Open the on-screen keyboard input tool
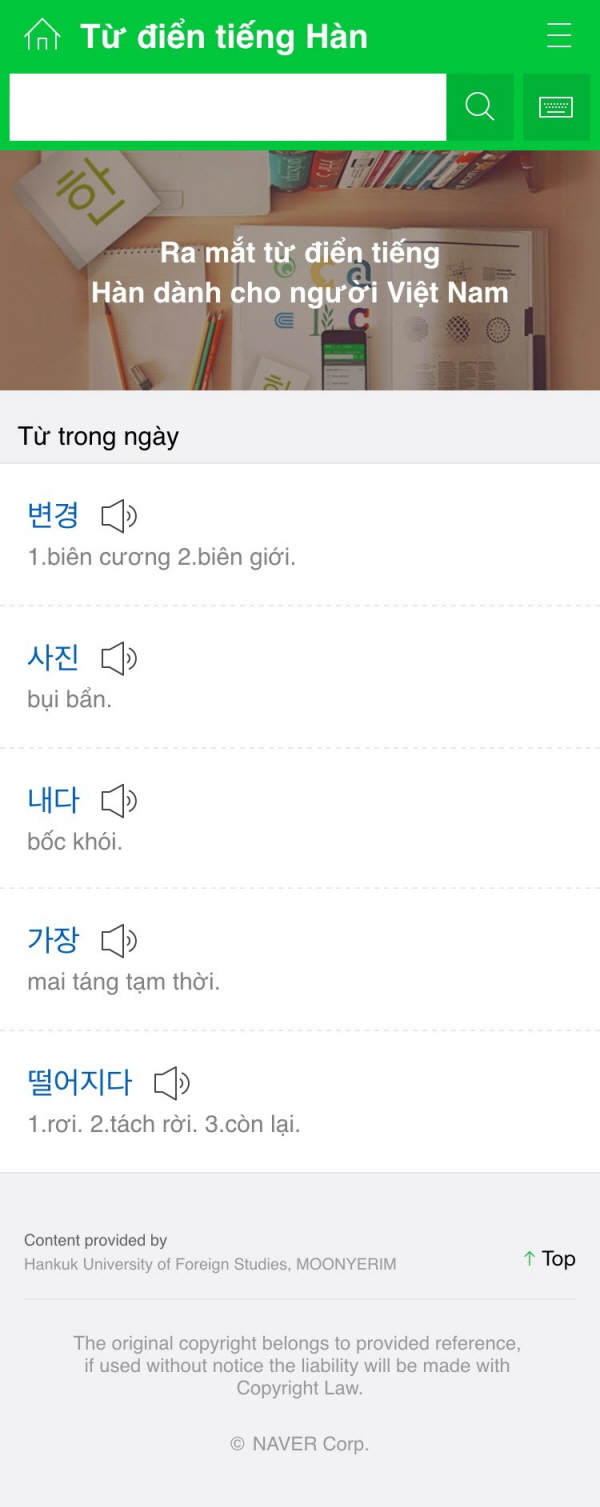Screen dimensions: 600x1507 [556, 107]
